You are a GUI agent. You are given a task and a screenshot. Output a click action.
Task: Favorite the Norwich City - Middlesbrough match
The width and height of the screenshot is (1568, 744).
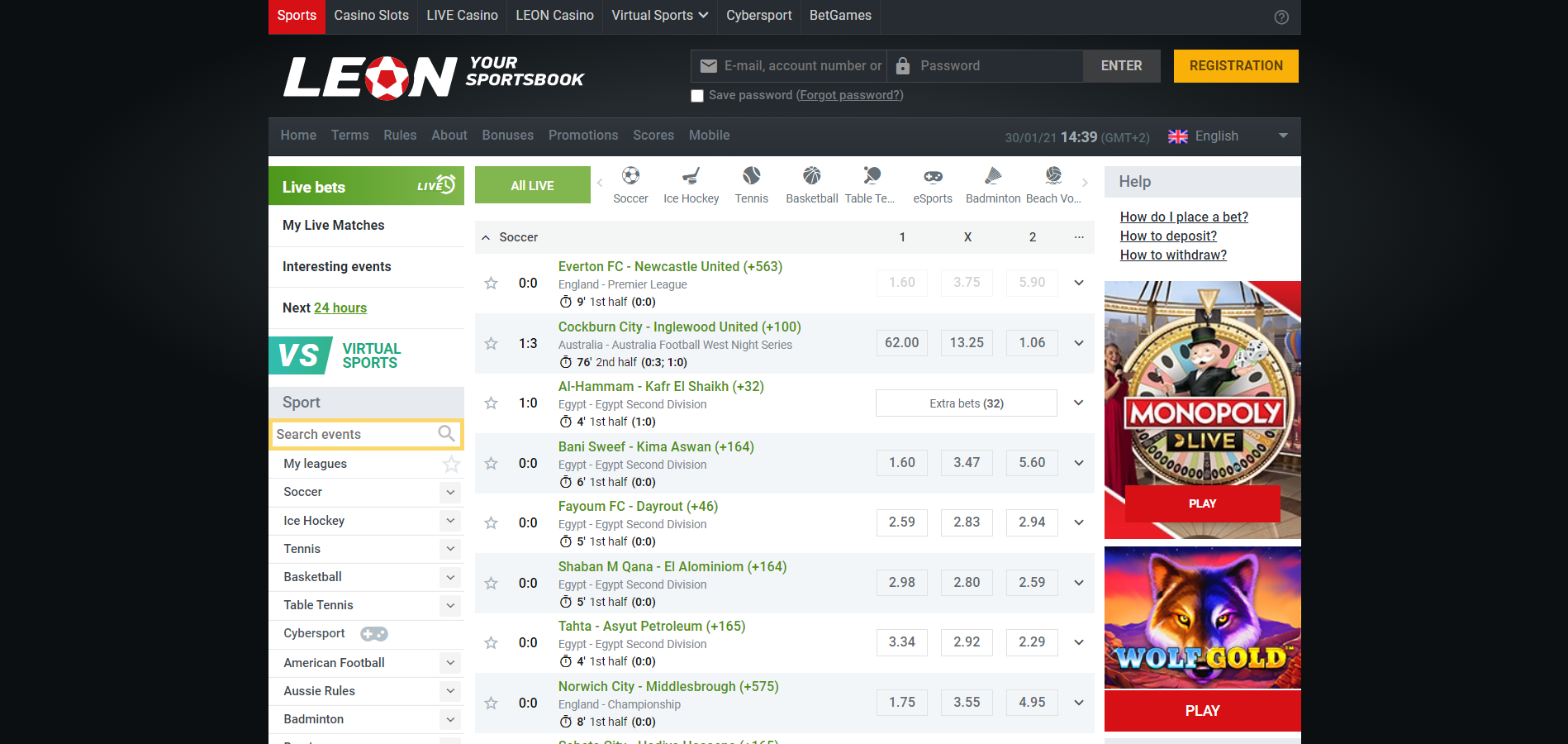point(491,703)
